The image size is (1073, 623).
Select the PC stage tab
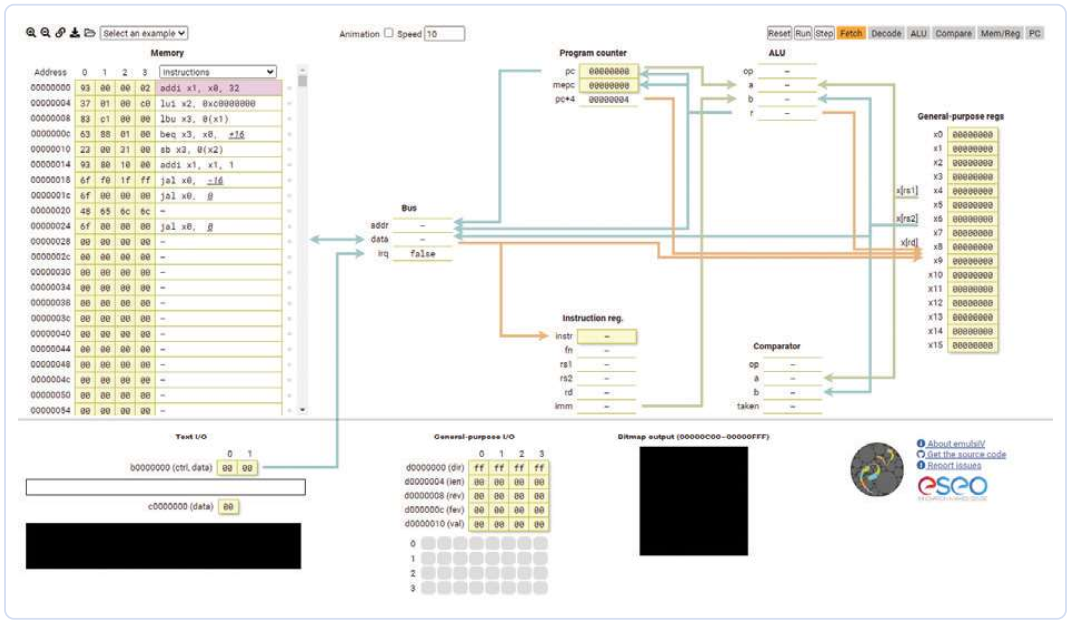[x=1035, y=33]
